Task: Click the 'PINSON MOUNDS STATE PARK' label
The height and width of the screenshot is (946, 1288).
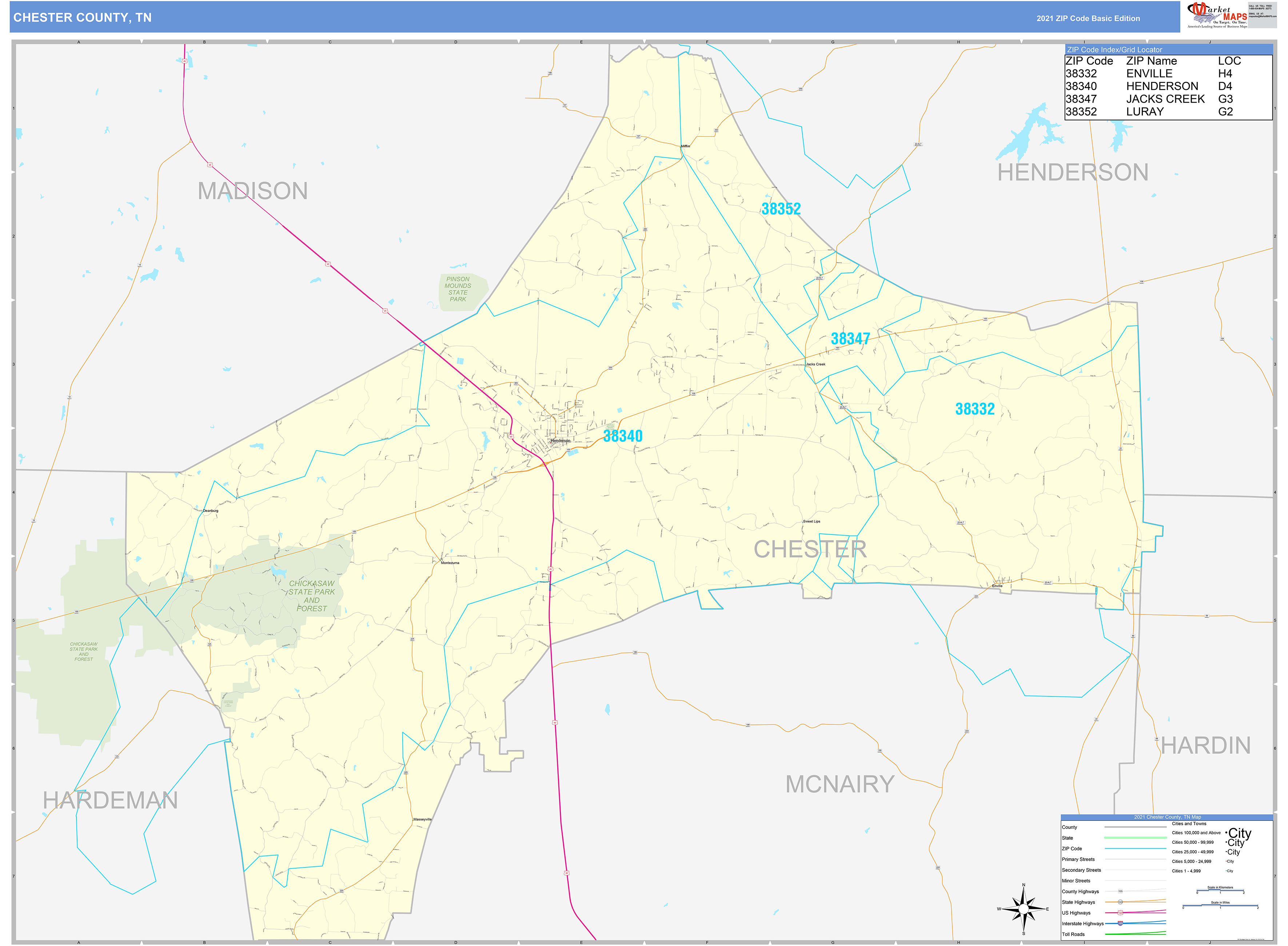Action: [457, 289]
